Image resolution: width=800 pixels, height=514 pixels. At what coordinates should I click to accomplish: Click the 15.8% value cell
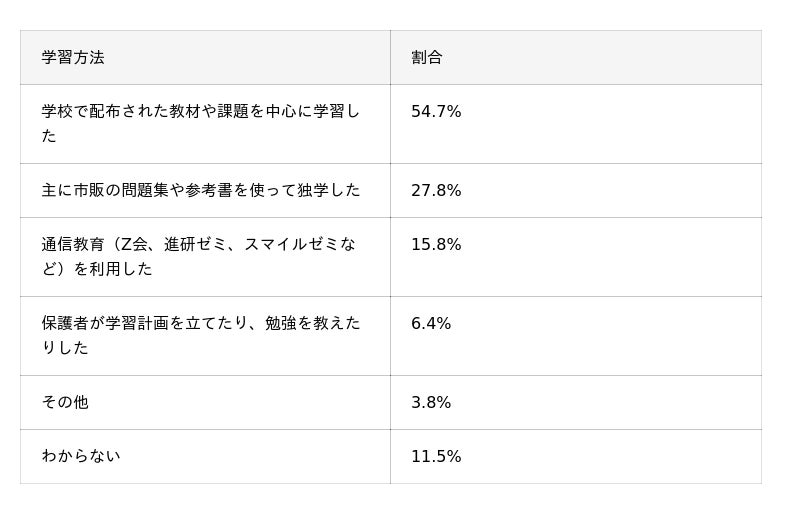coord(436,244)
